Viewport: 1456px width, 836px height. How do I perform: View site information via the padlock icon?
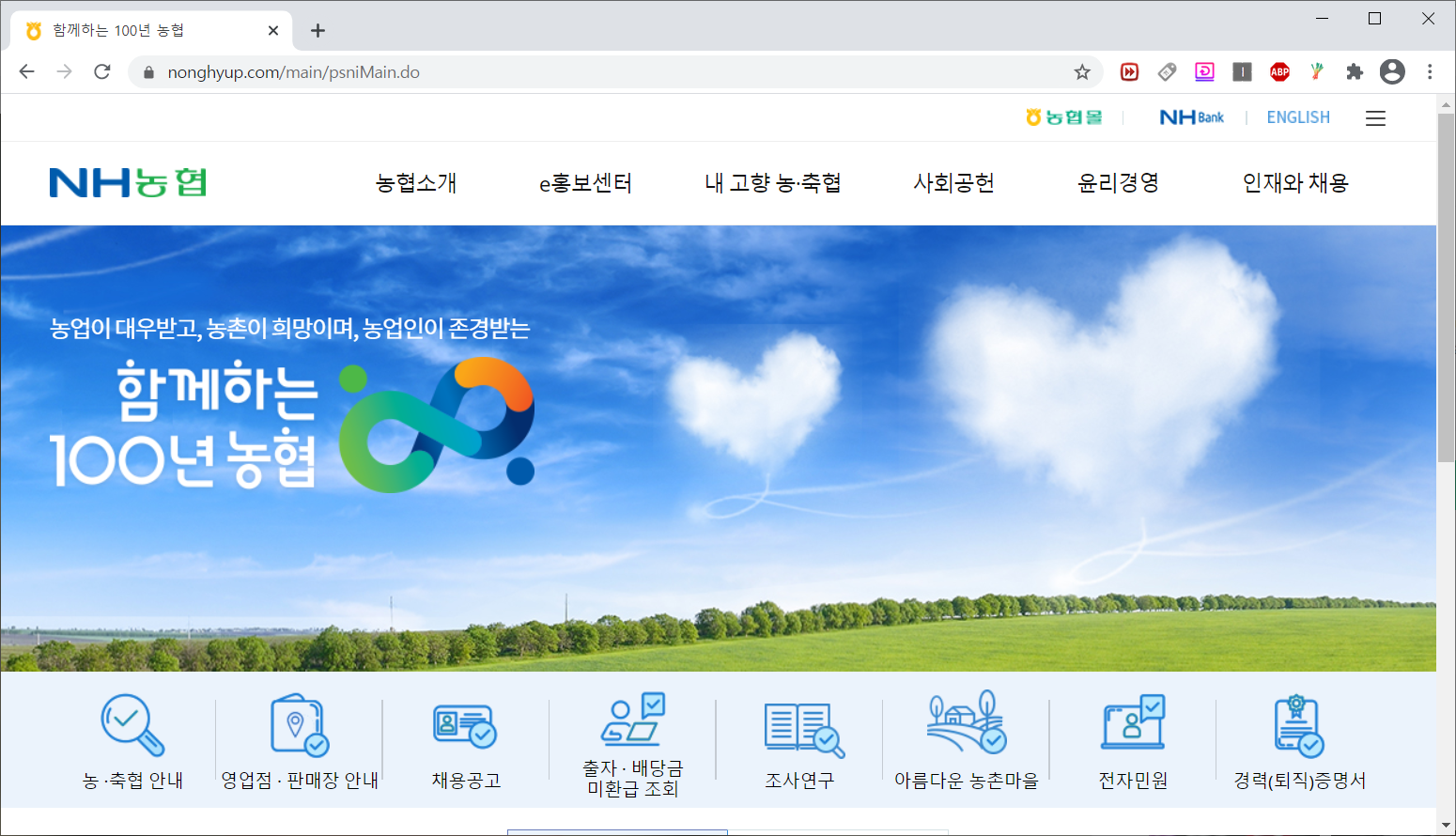click(148, 72)
